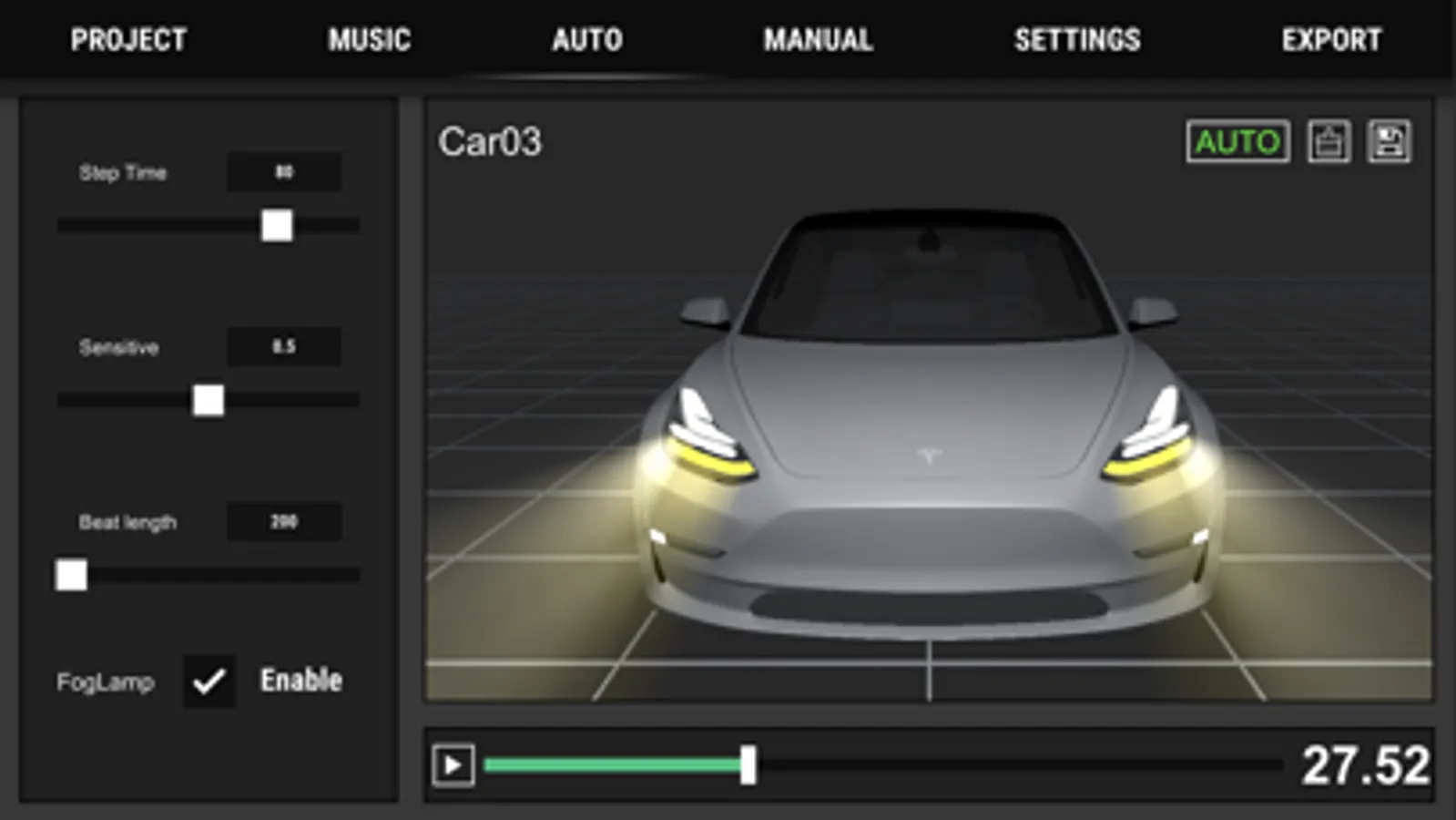The width and height of the screenshot is (1456, 820).
Task: Click the FogLamp label
Action: pyautogui.click(x=106, y=682)
